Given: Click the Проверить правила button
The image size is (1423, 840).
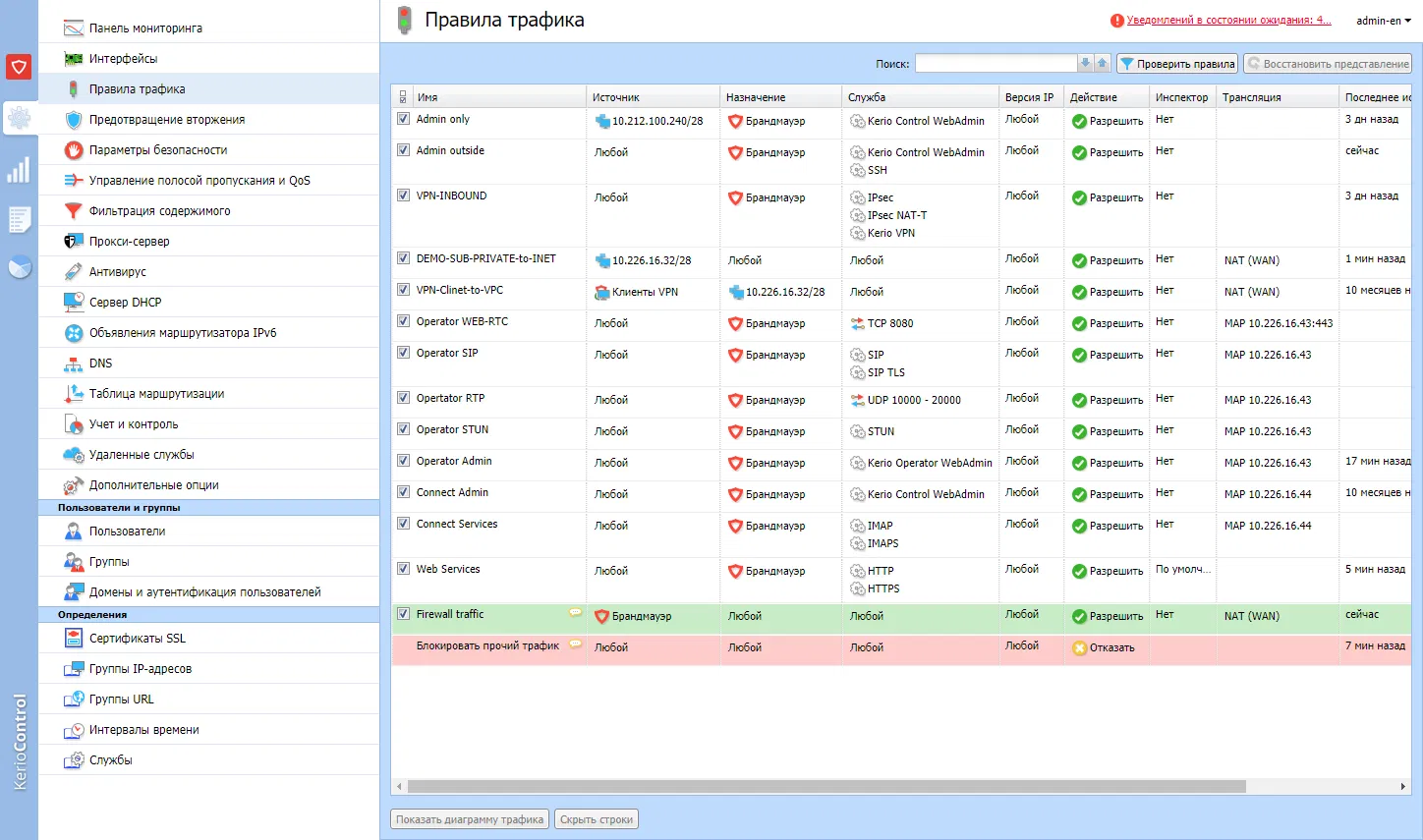Looking at the screenshot, I should point(1177,64).
